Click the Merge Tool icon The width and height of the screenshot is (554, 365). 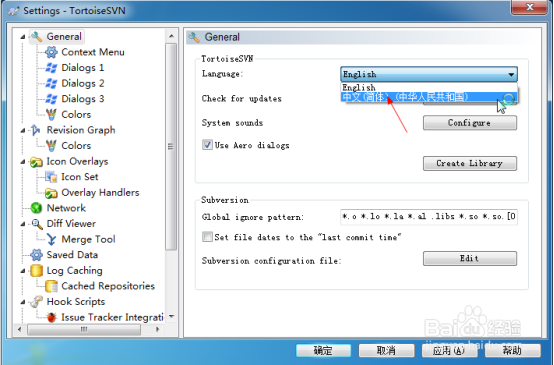pyautogui.click(x=51, y=239)
